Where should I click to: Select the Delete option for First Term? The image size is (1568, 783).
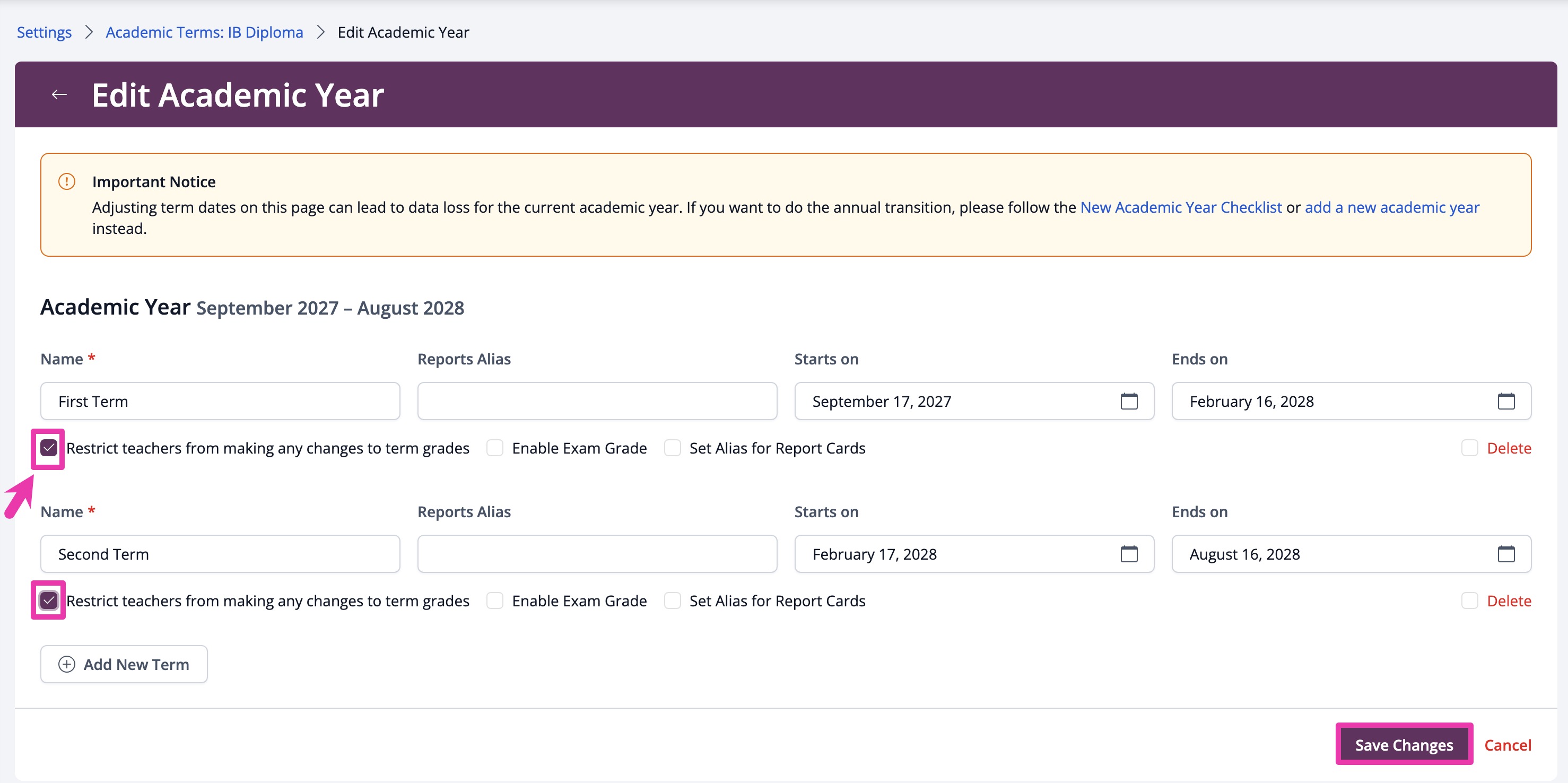1470,448
